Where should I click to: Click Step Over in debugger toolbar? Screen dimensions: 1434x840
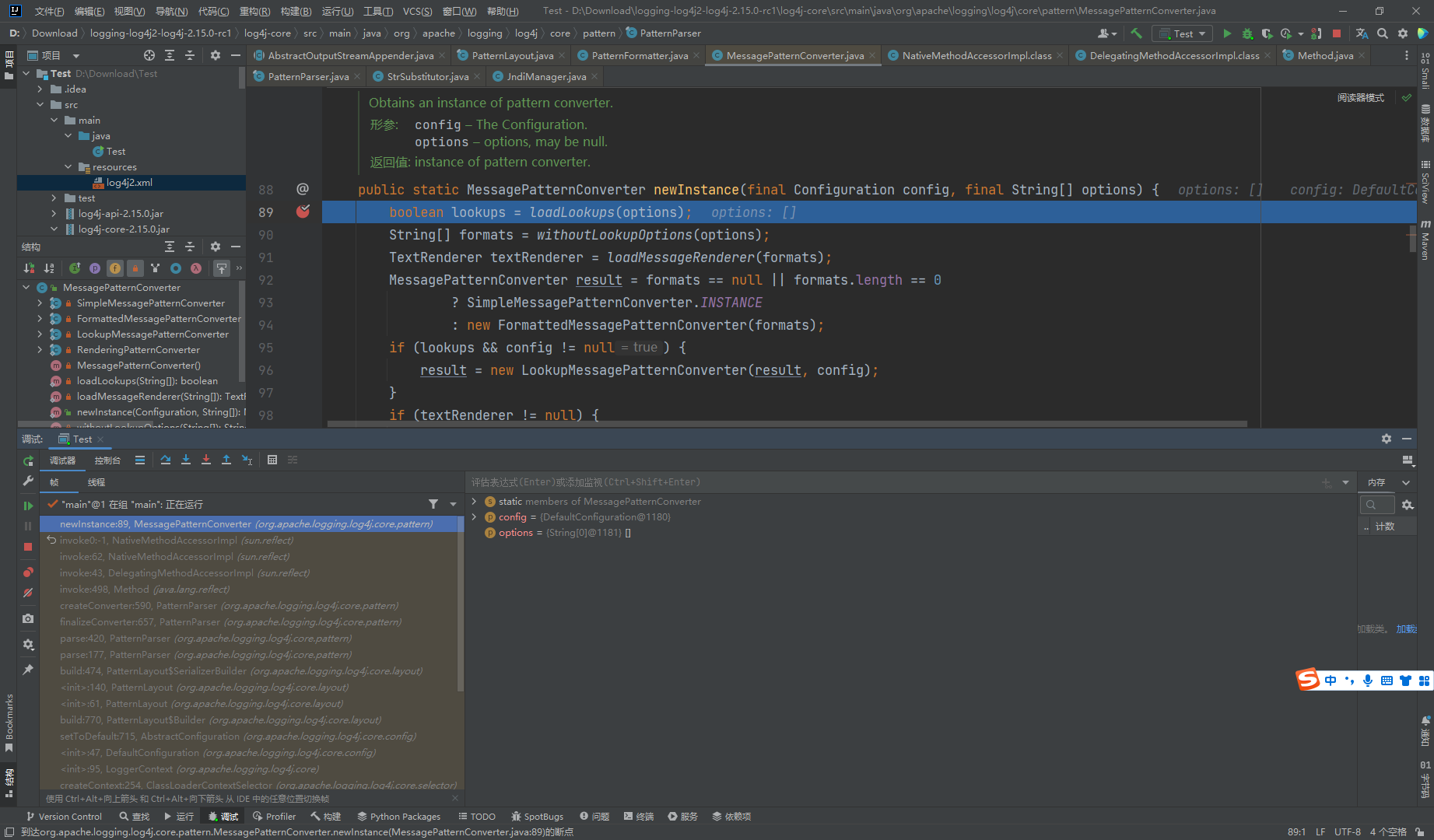coord(166,460)
